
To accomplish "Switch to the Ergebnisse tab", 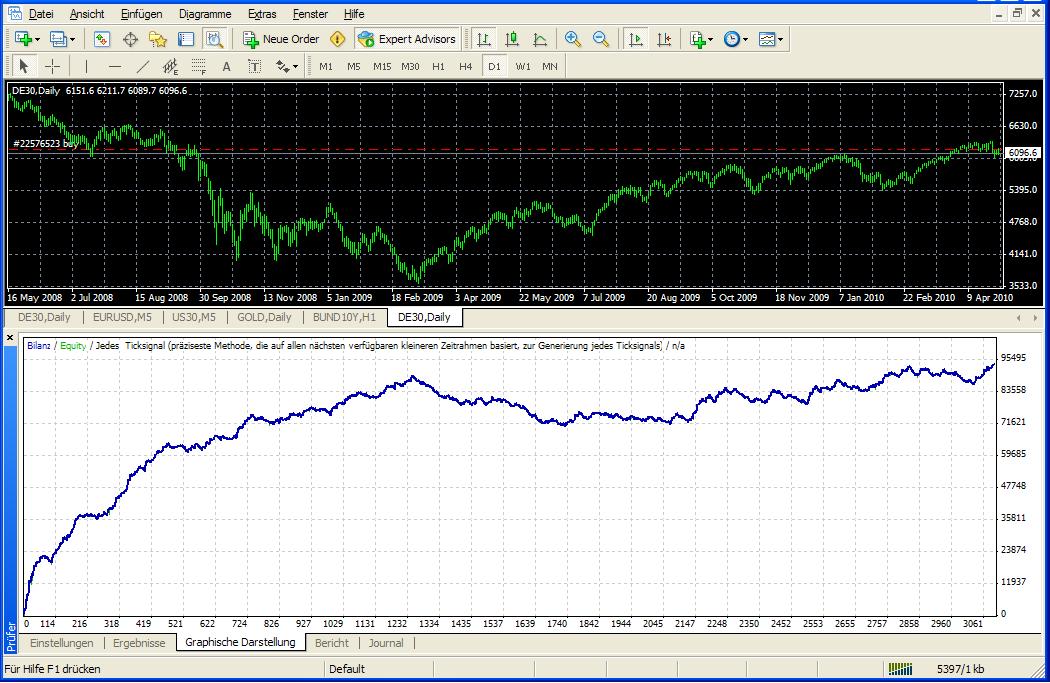I will click(139, 643).
